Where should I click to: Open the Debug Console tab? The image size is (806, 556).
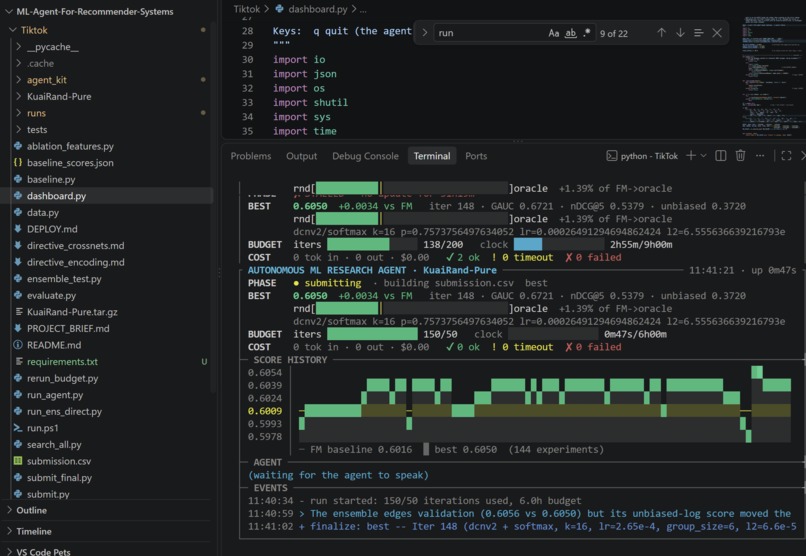point(365,156)
